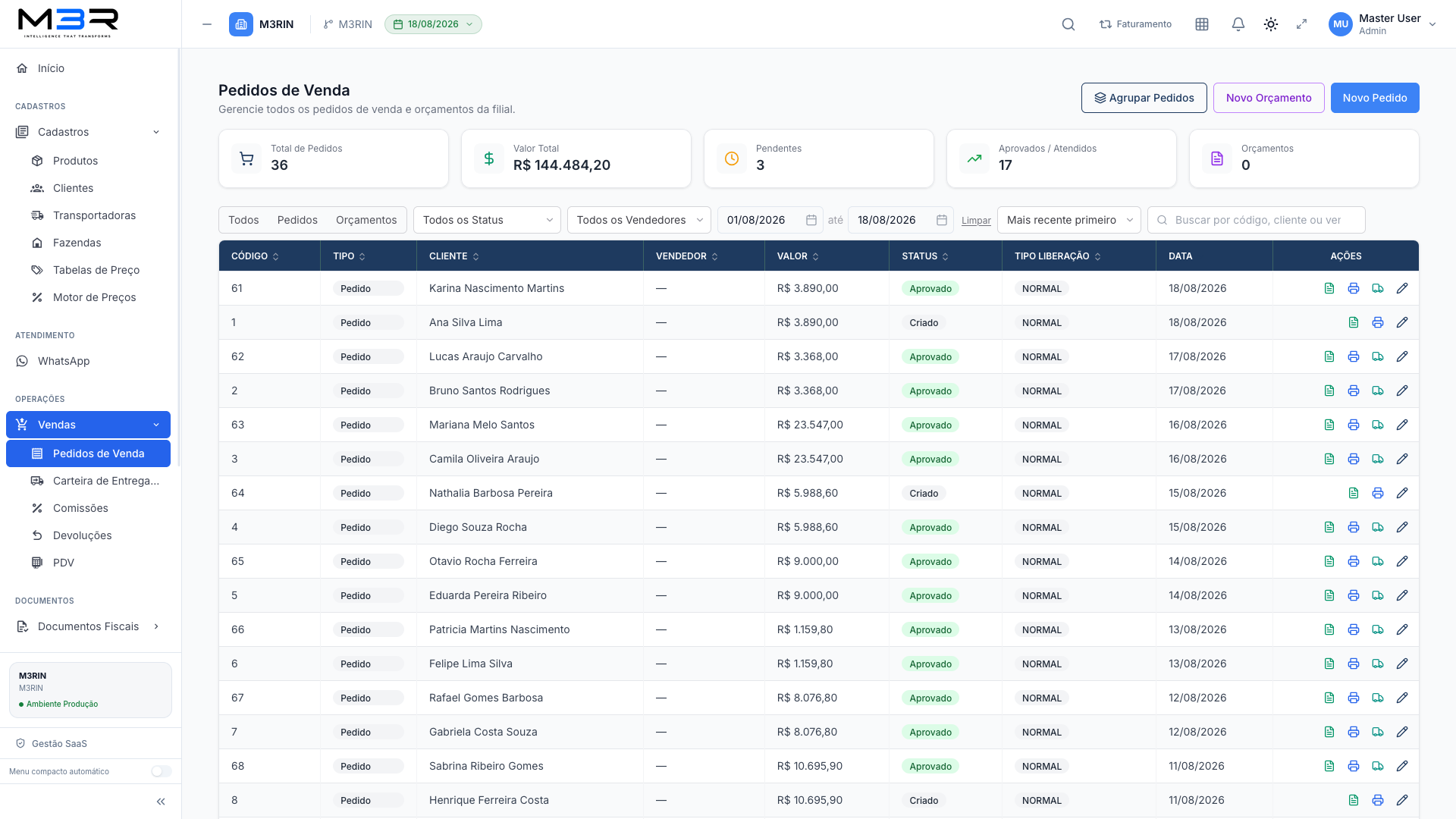Image resolution: width=1456 pixels, height=819 pixels.
Task: Click Faturamento in top bar
Action: (1135, 24)
